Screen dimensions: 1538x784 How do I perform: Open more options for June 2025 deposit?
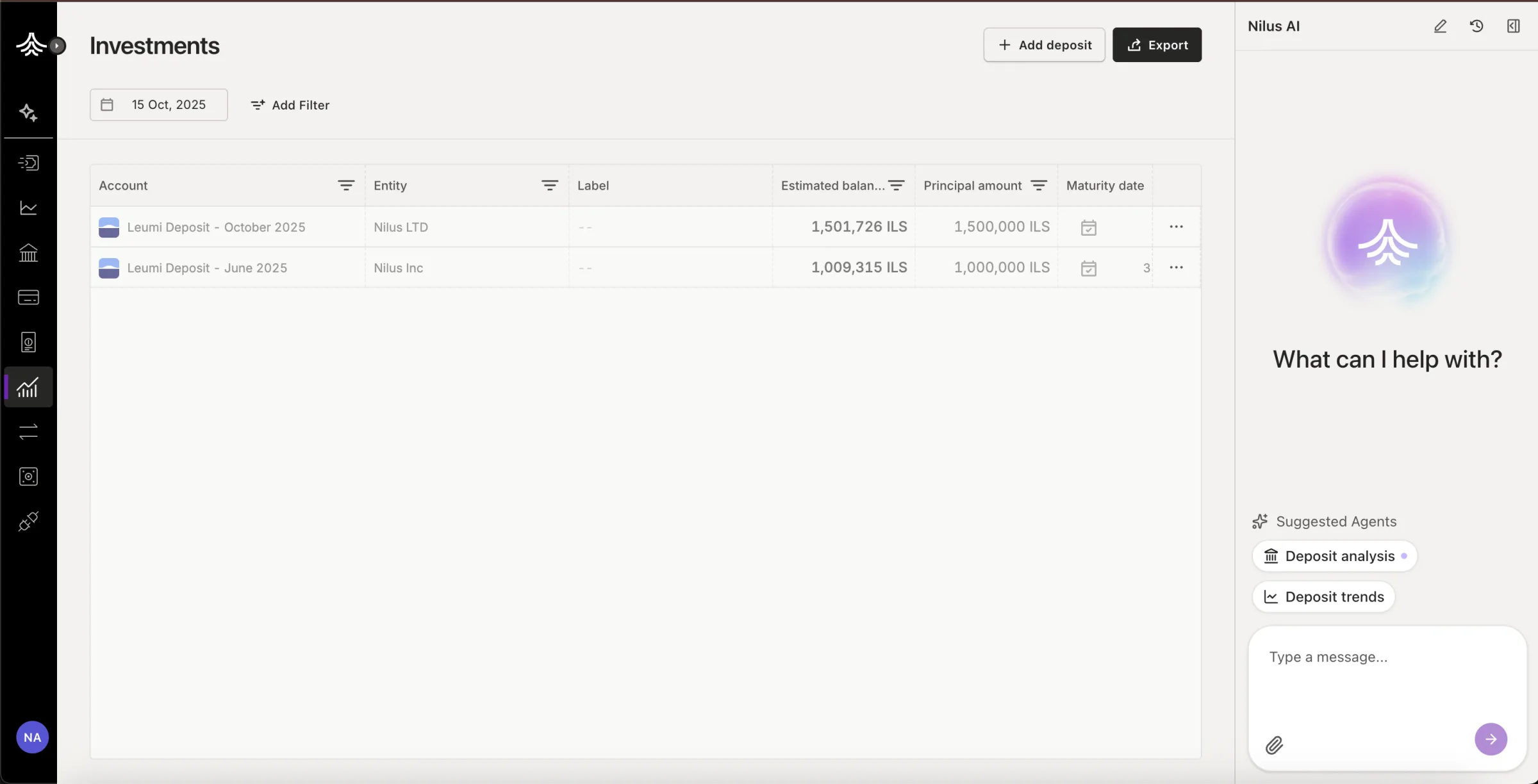click(x=1176, y=268)
